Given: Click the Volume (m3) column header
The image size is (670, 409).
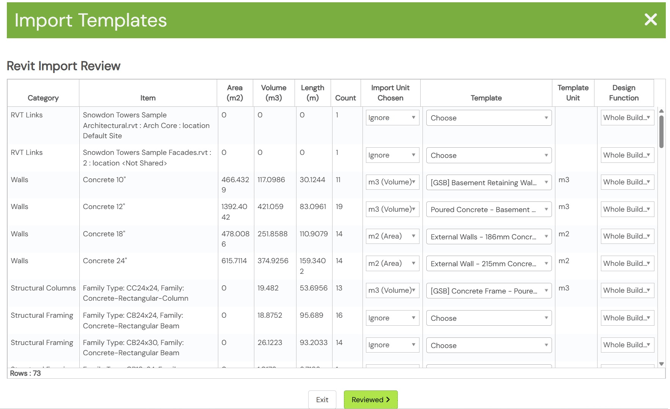Looking at the screenshot, I should tap(273, 93).
